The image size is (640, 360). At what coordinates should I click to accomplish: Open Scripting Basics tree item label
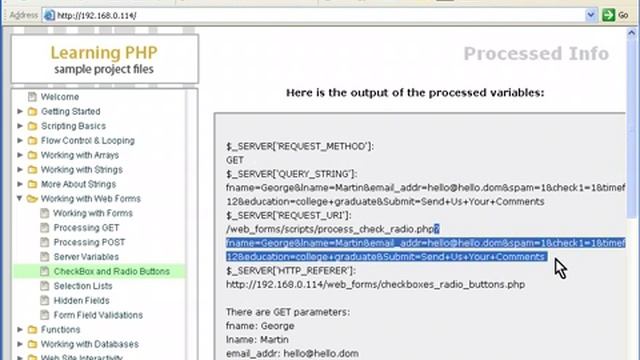(x=73, y=126)
